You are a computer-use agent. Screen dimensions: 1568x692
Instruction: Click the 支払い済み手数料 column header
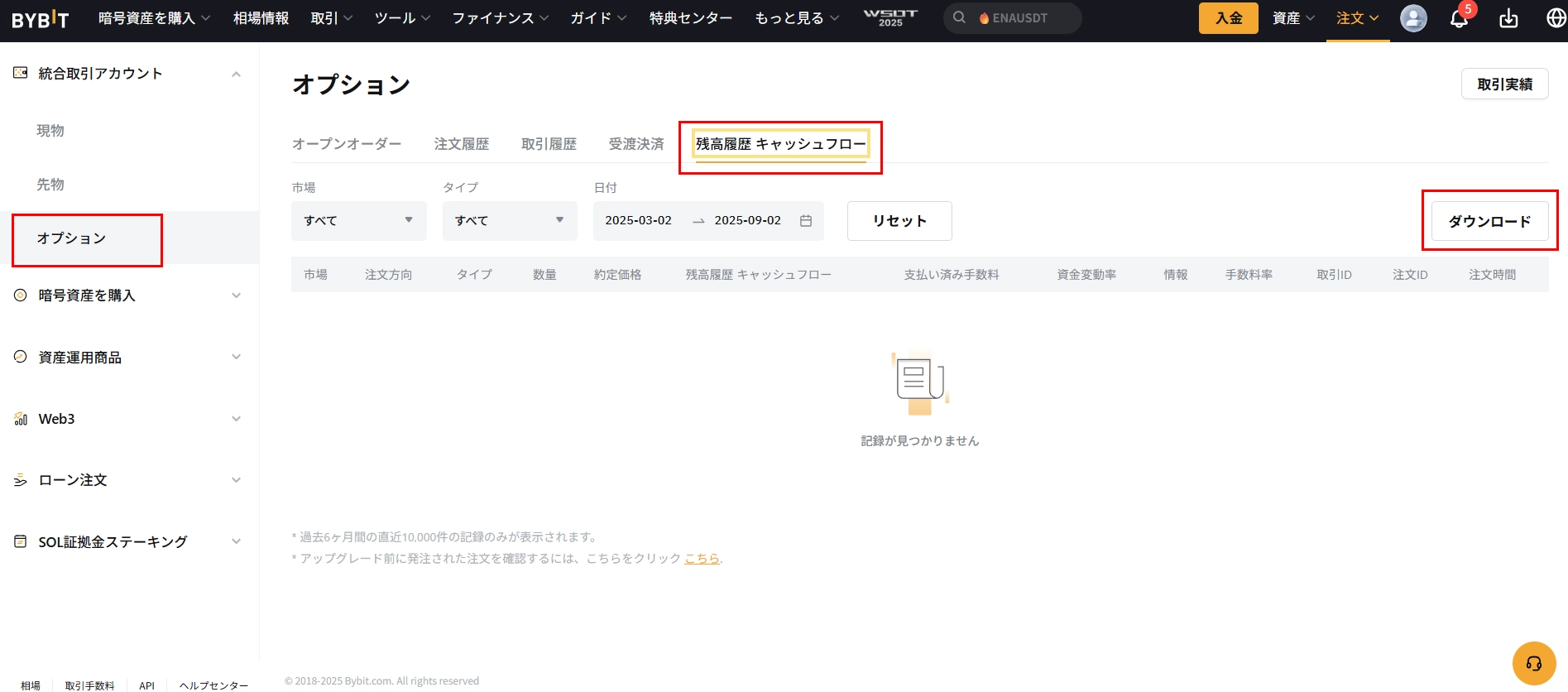pyautogui.click(x=952, y=275)
